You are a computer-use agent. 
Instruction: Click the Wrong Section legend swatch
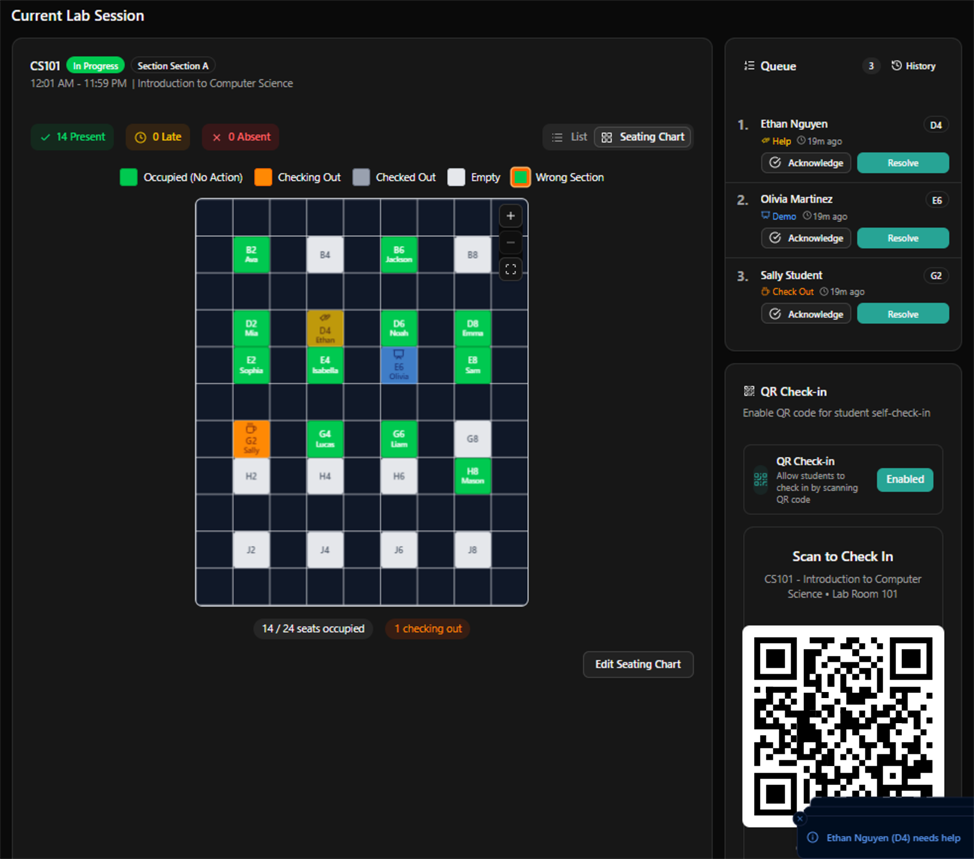(x=521, y=177)
